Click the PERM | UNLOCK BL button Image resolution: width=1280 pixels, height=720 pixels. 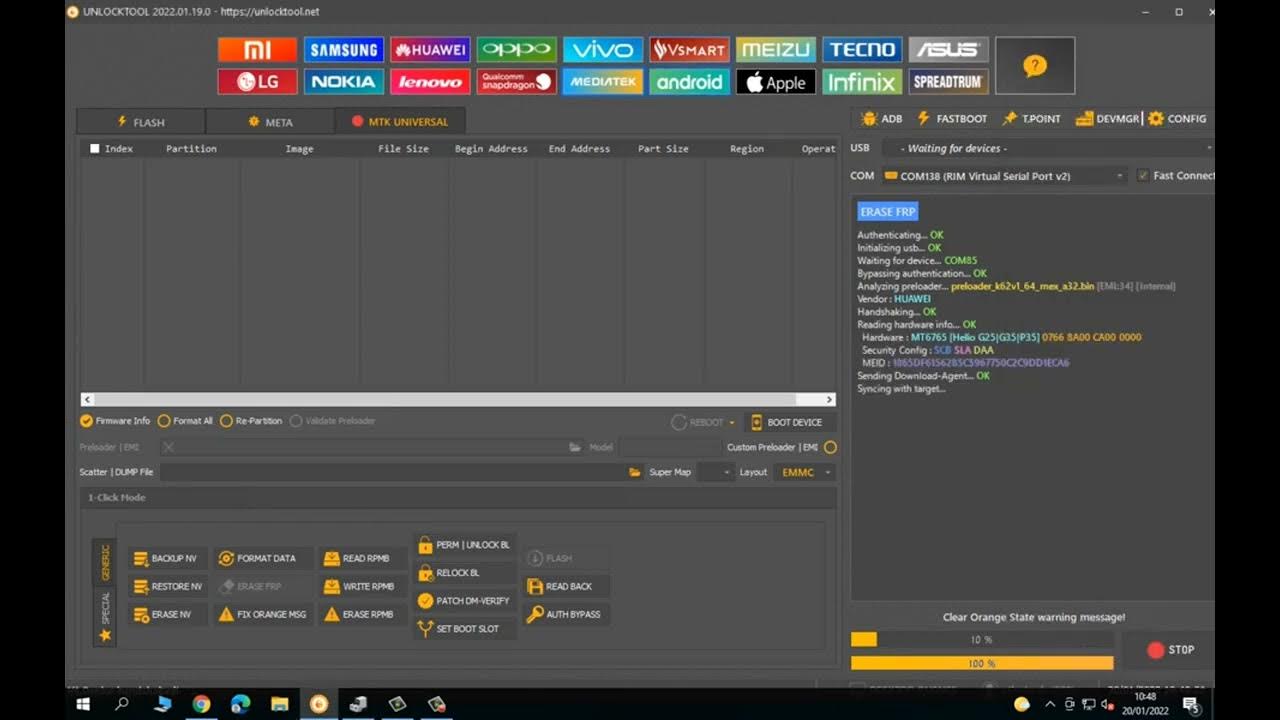465,545
